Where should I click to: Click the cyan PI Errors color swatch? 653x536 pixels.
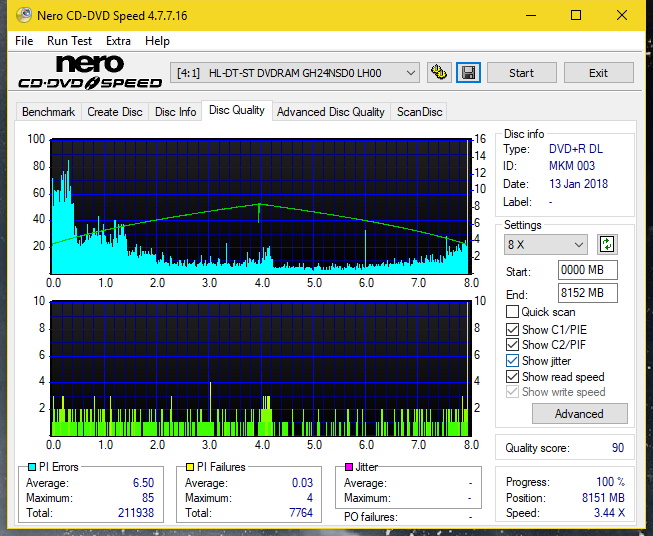[x=32, y=467]
